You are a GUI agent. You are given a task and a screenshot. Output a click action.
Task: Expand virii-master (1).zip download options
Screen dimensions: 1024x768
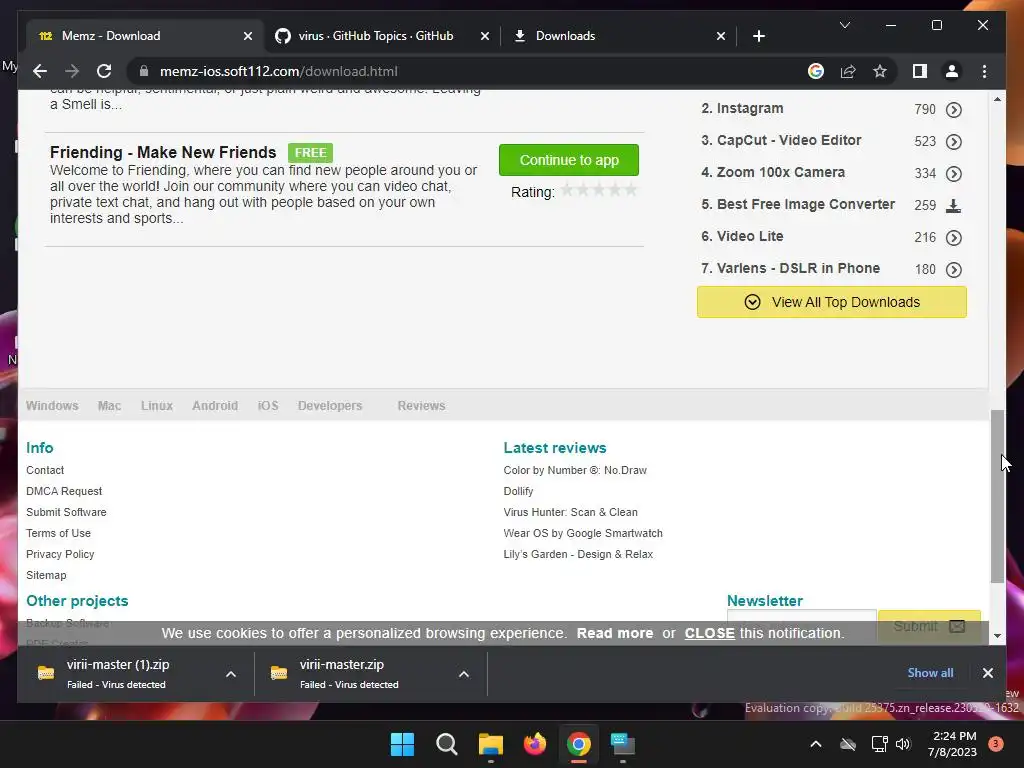(x=231, y=674)
